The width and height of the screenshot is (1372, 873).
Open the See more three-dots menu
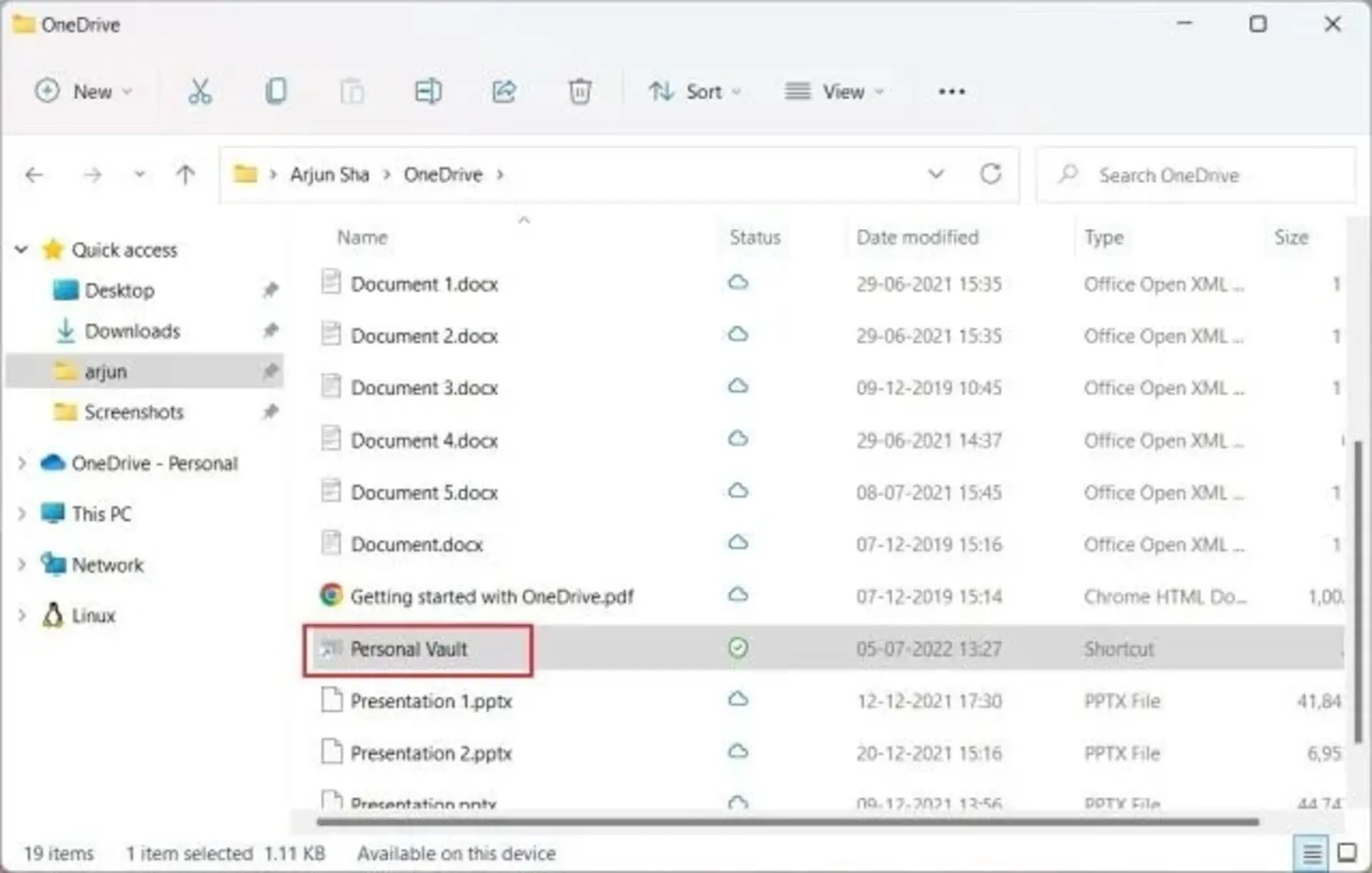[x=952, y=92]
